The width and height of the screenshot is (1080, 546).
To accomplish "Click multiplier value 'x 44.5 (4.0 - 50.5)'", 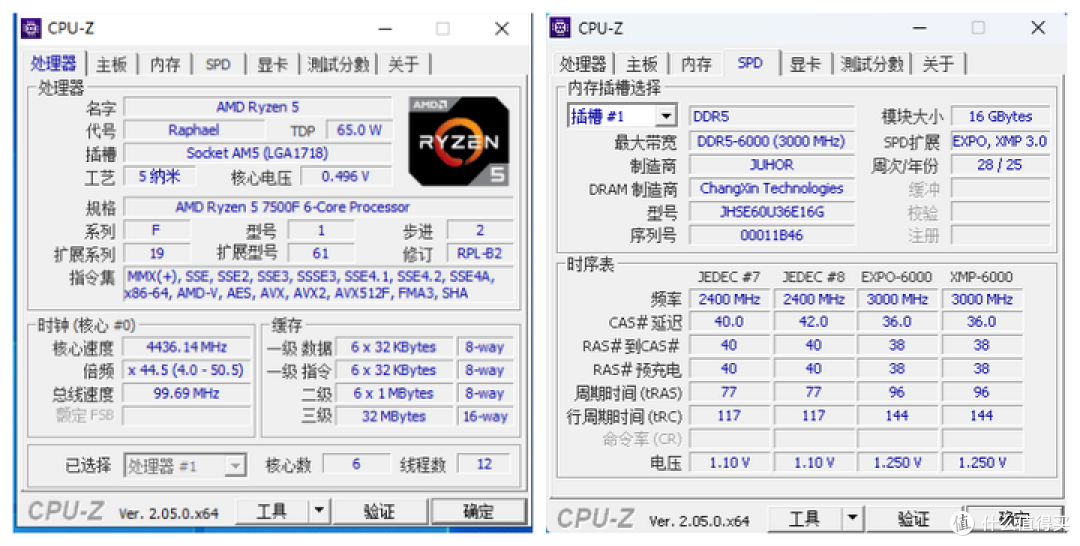I will point(187,370).
